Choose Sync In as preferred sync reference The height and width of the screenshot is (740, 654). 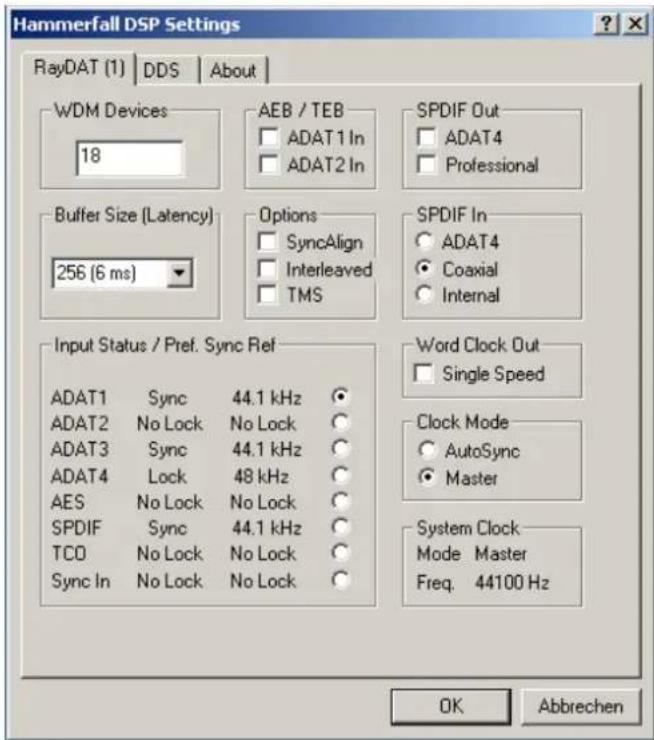coord(340,580)
